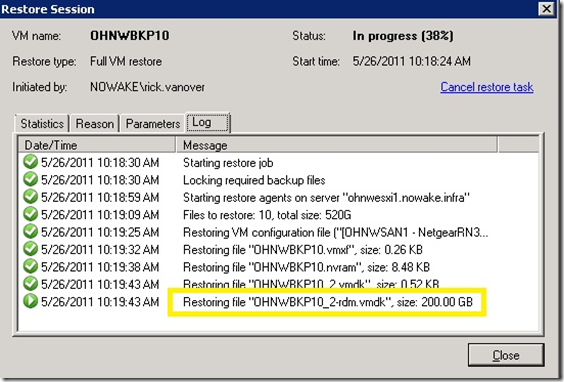Image resolution: width=564 pixels, height=382 pixels.
Task: Click success icon for OHNWBKP10.nvram row
Action: pos(30,267)
